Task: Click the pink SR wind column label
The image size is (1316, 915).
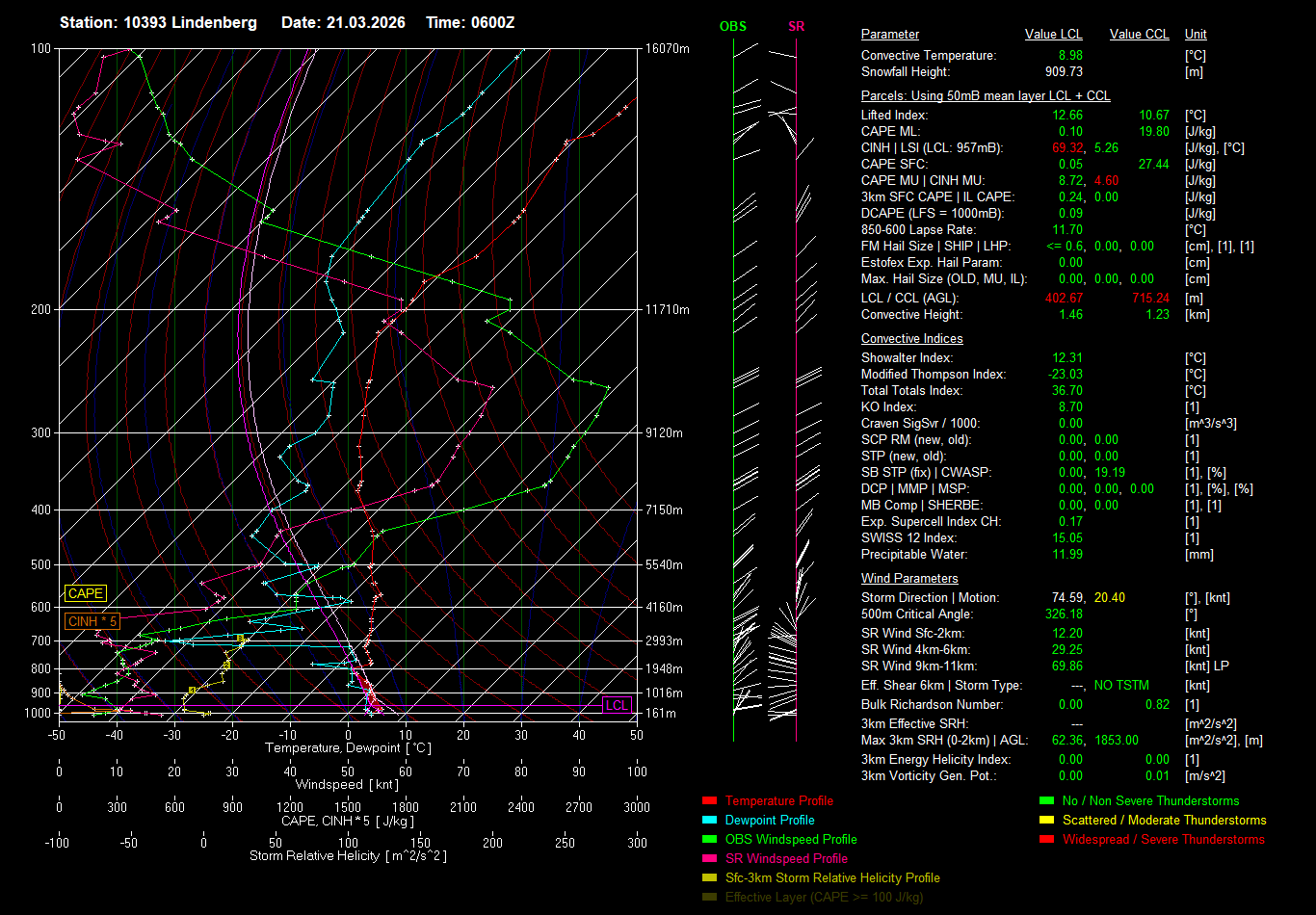Action: [x=796, y=27]
